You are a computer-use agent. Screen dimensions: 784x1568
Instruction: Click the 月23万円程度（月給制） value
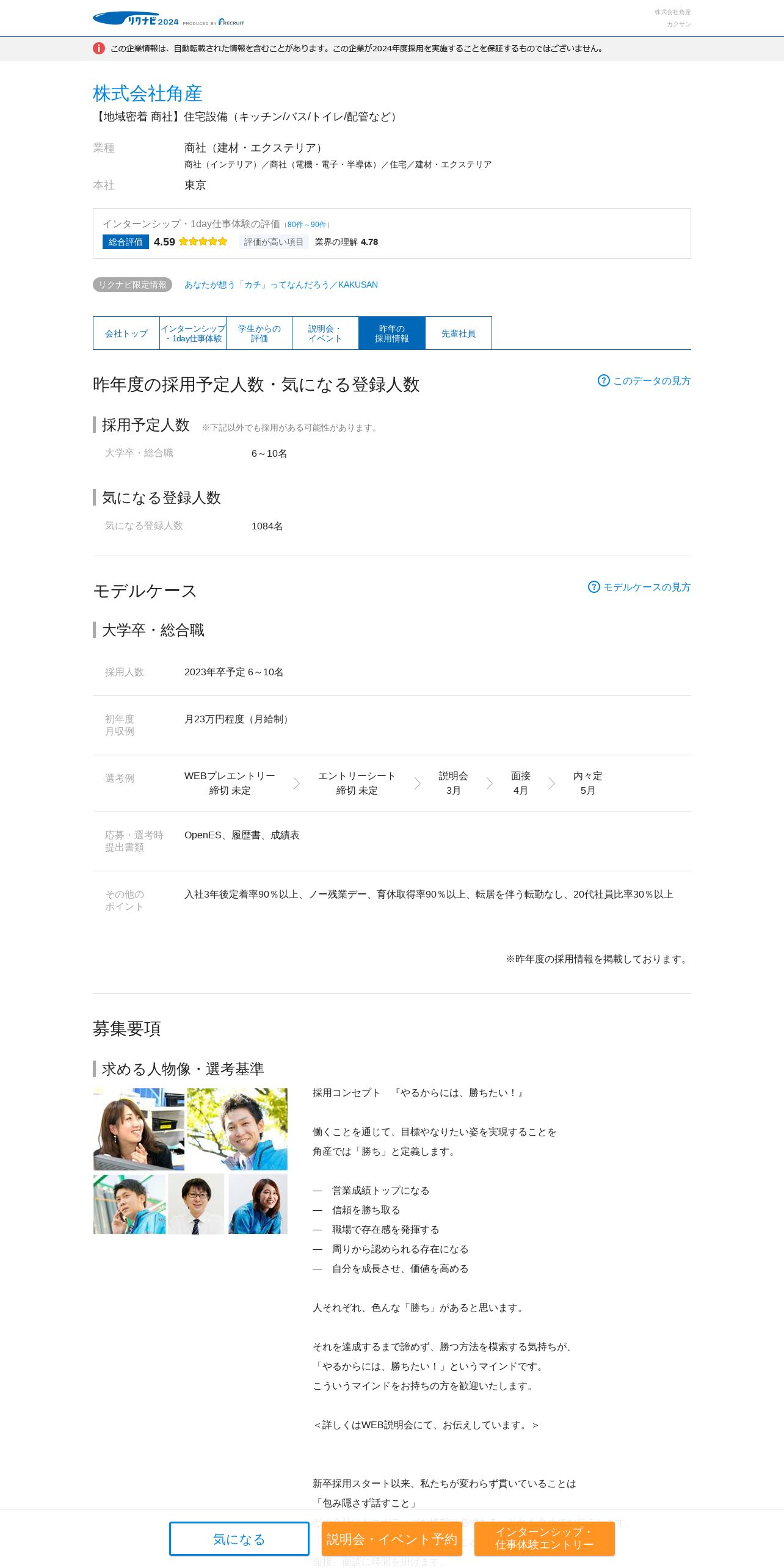pos(238,719)
